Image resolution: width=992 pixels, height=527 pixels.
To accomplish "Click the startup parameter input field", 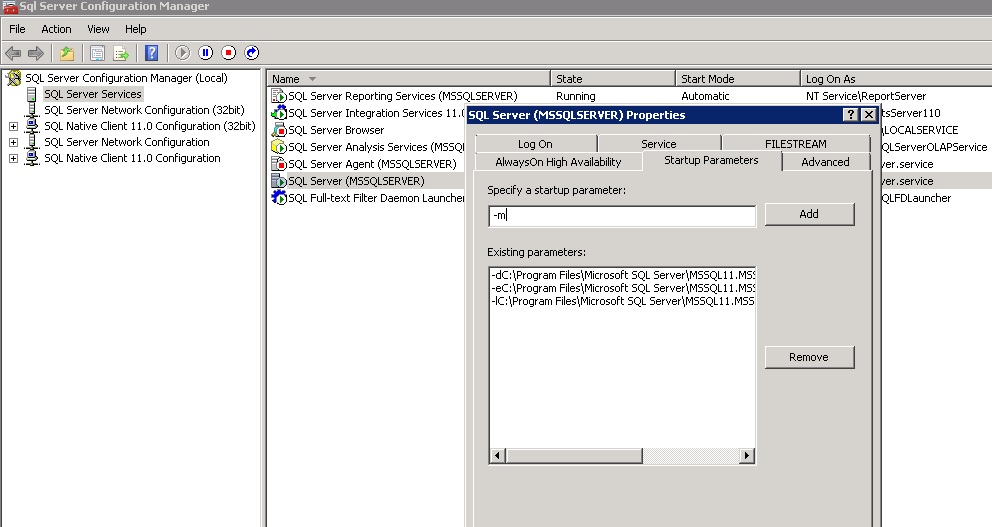I will point(622,216).
